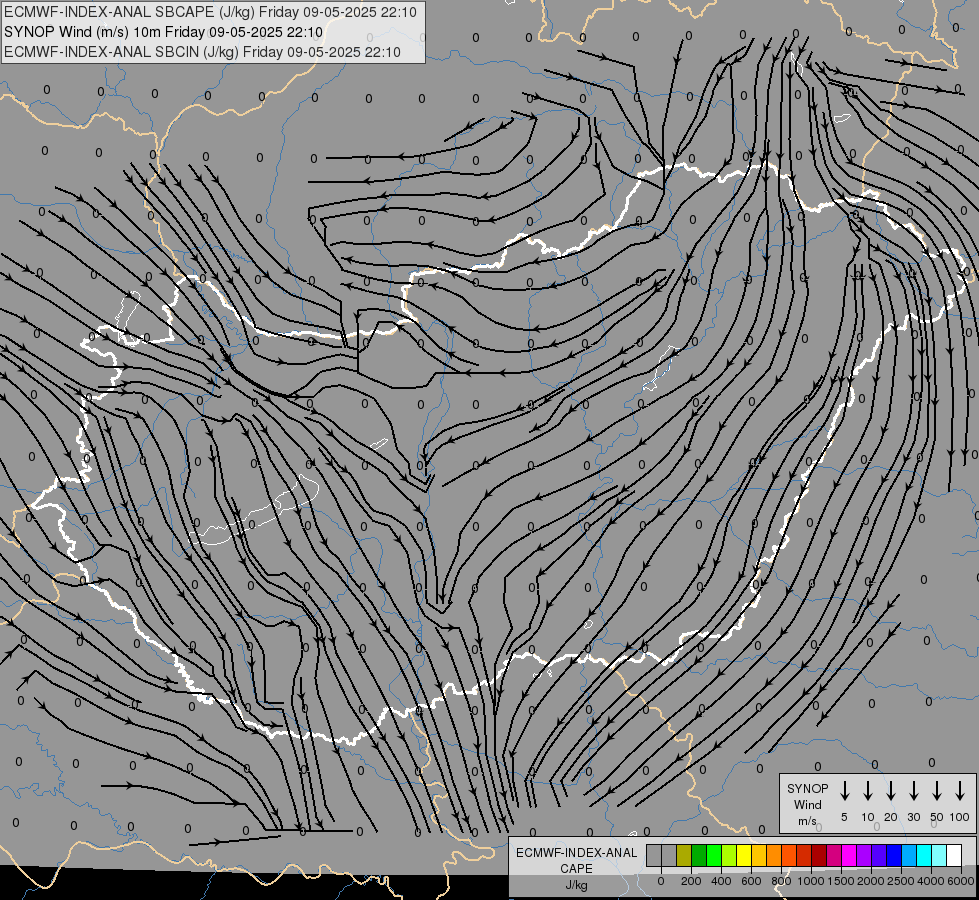Click the 0 tick label on CAPE scale

(661, 881)
